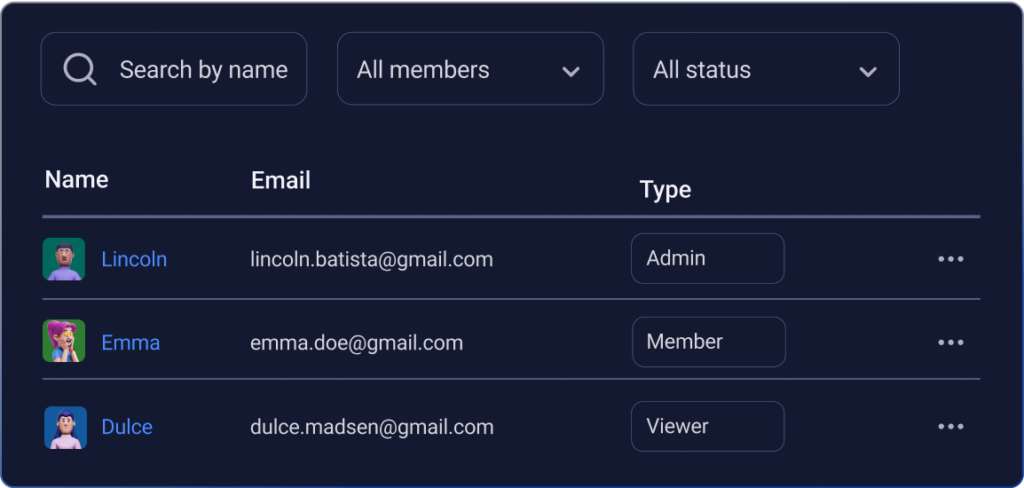Select Emma's pink-haired avatar
The image size is (1024, 488).
coord(64,342)
